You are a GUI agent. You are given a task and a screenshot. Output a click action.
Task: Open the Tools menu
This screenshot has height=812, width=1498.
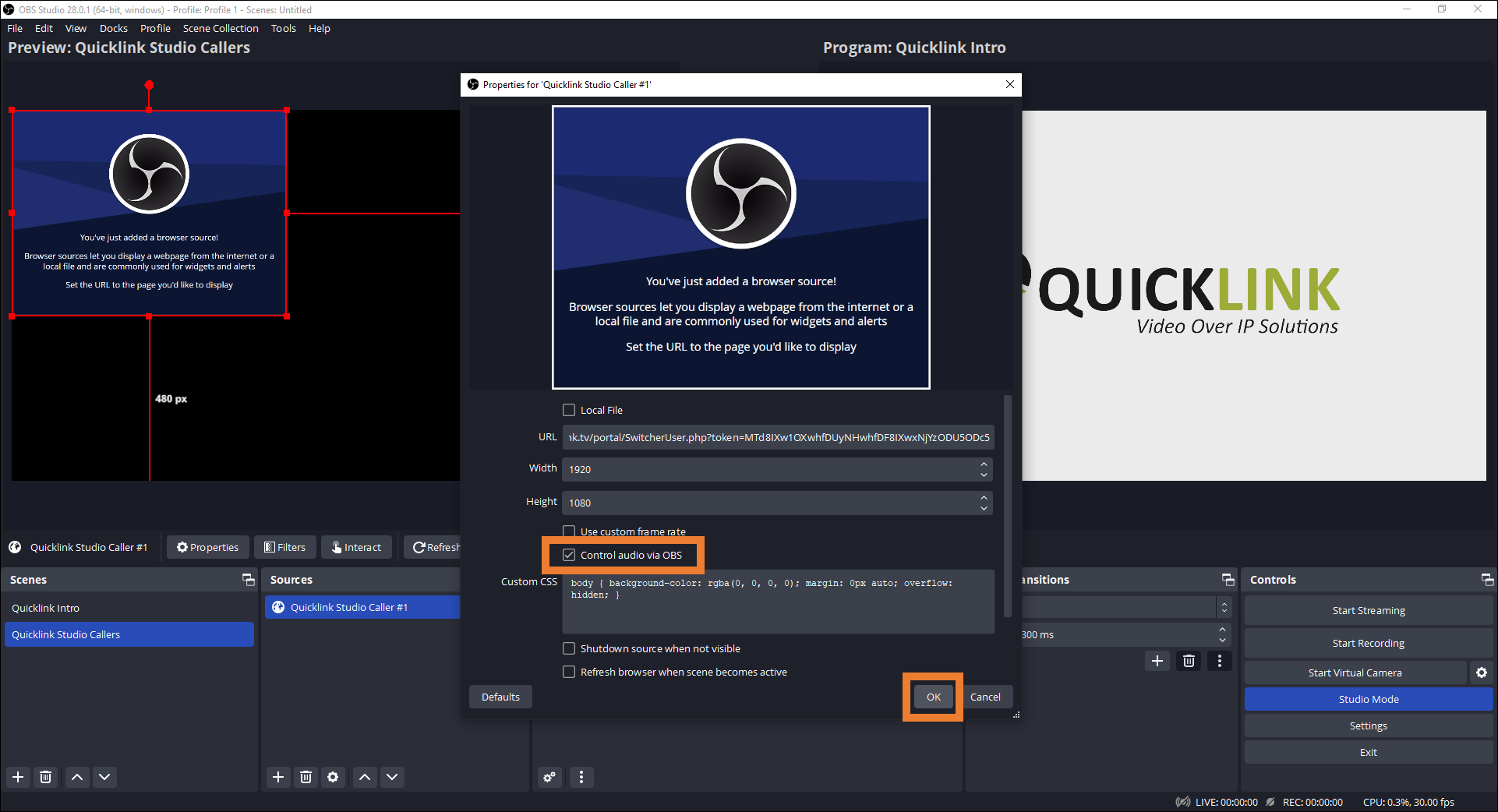[284, 28]
